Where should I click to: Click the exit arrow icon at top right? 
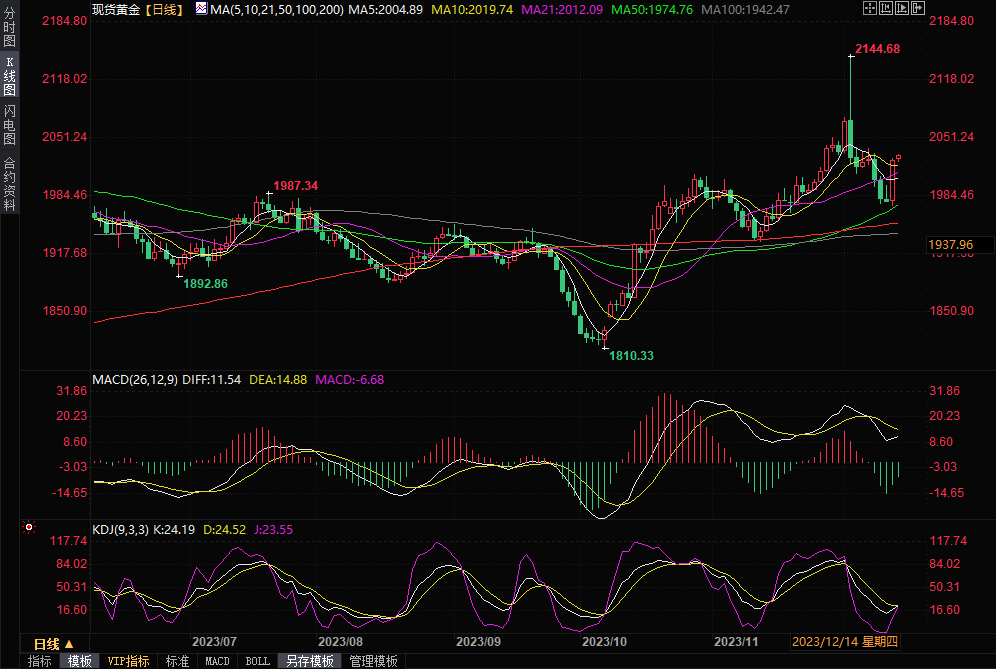(919, 9)
